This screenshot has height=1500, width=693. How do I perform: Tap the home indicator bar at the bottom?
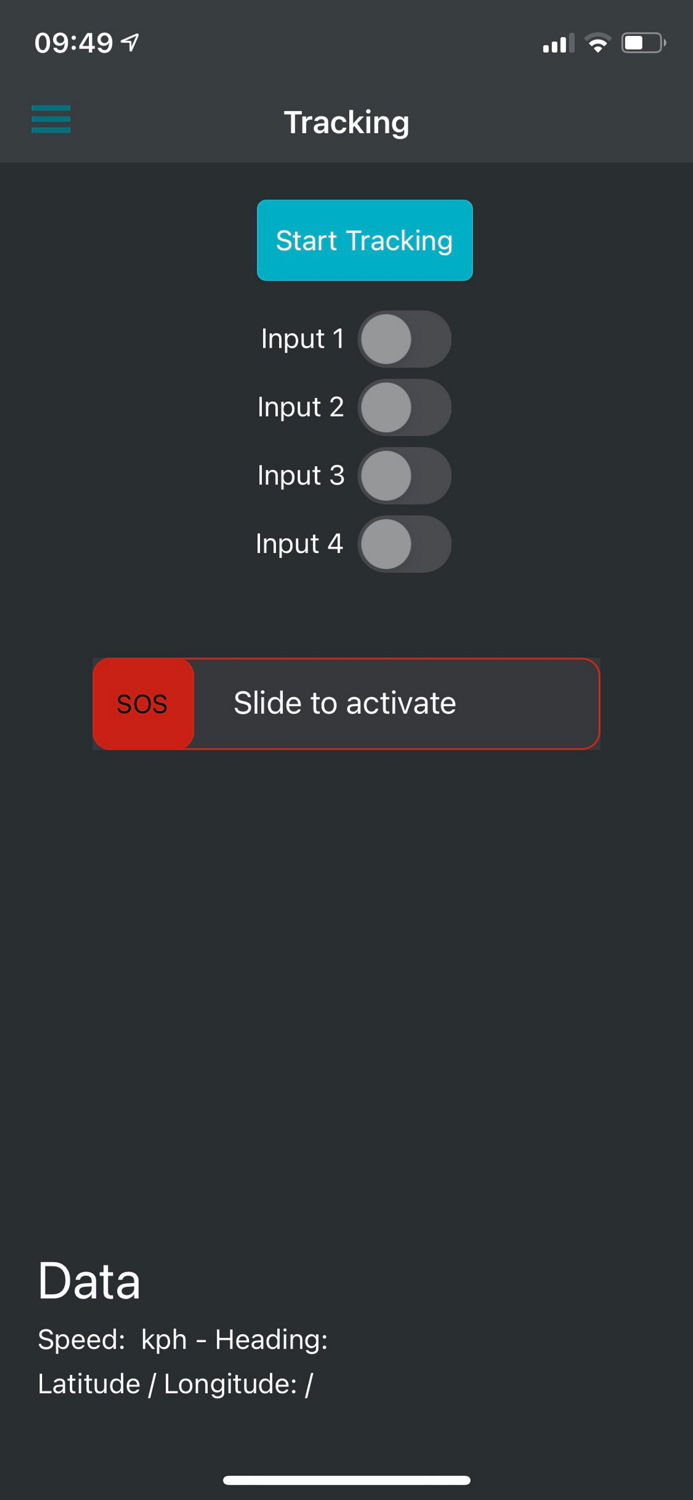coord(346,1480)
